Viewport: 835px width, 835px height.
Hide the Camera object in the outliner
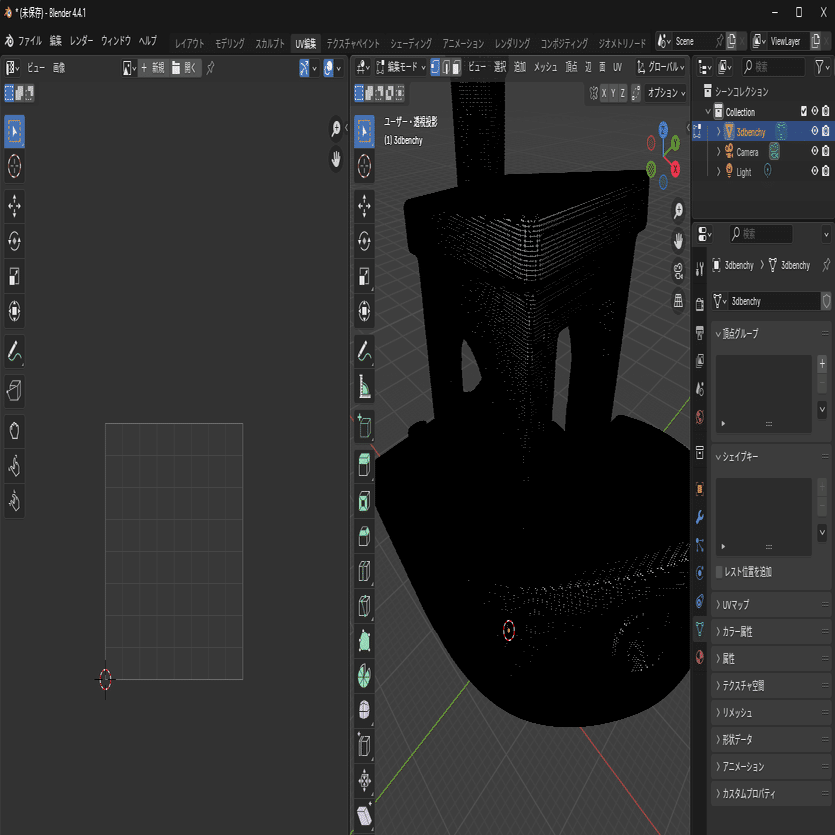(814, 152)
